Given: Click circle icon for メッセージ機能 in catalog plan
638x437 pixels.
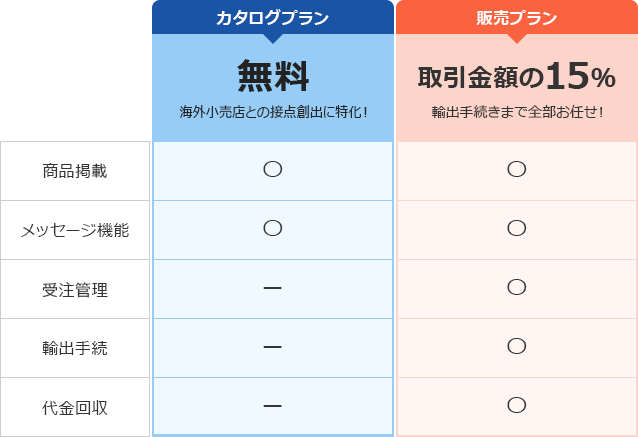Looking at the screenshot, I should 273,228.
